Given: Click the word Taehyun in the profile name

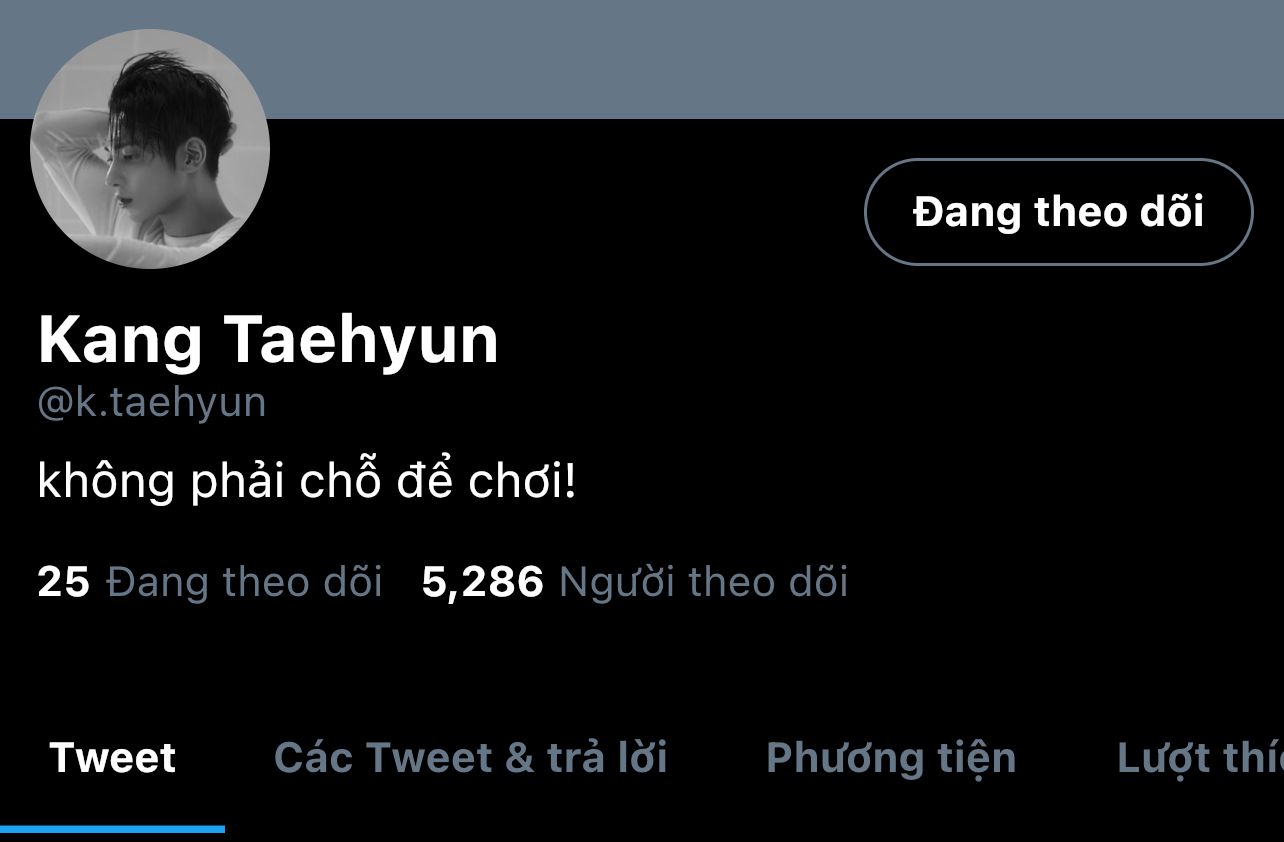Looking at the screenshot, I should (x=363, y=341).
